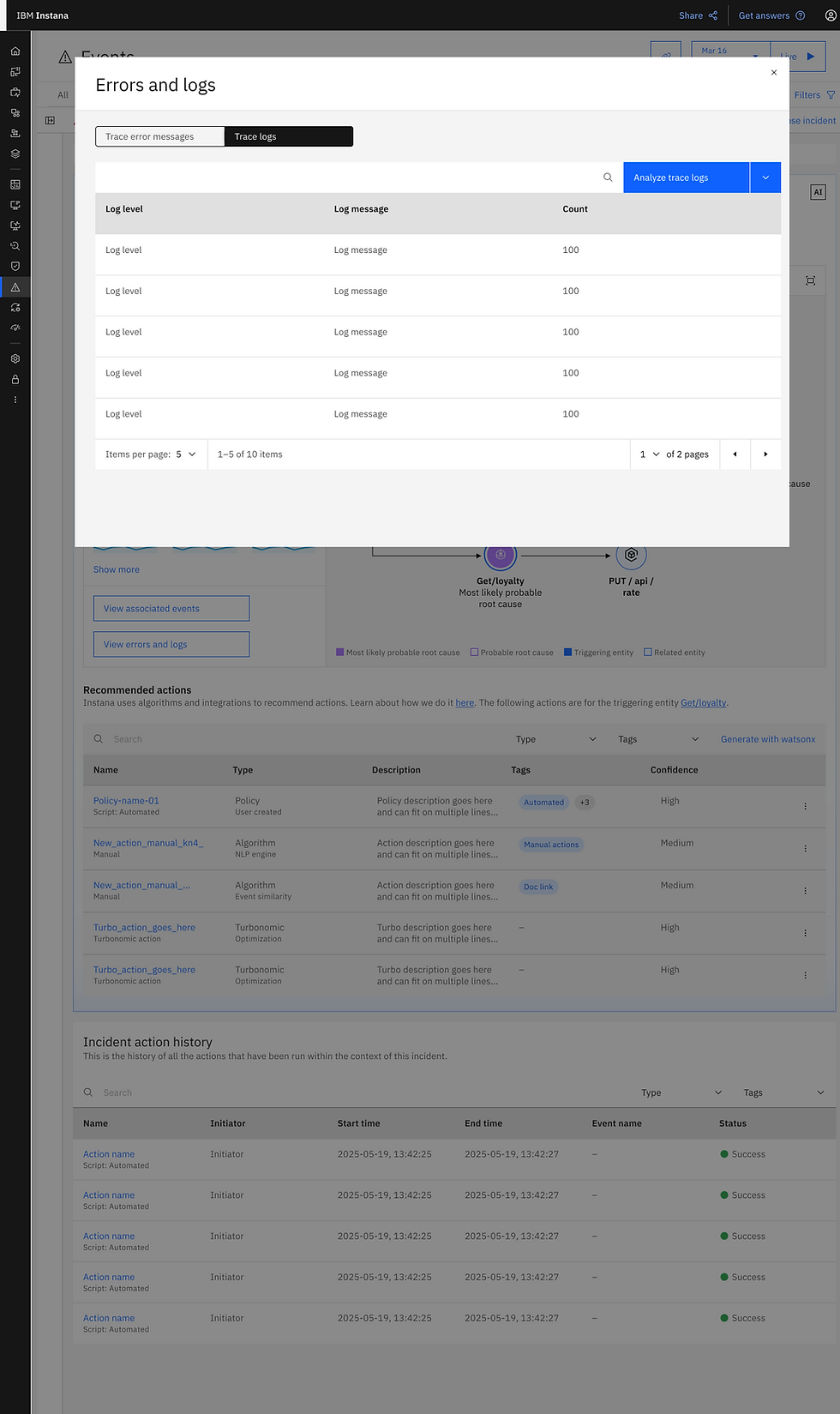
Task: Open the page number selector dropdown
Action: coord(649,454)
